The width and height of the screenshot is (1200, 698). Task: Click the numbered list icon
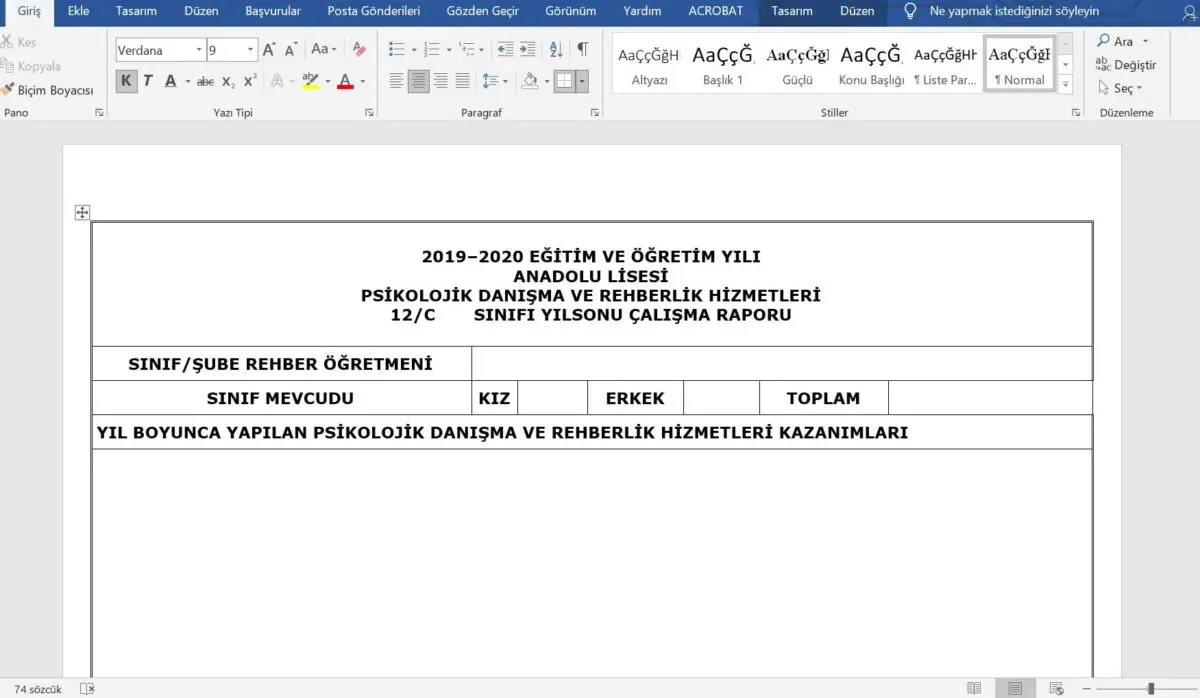[x=432, y=49]
